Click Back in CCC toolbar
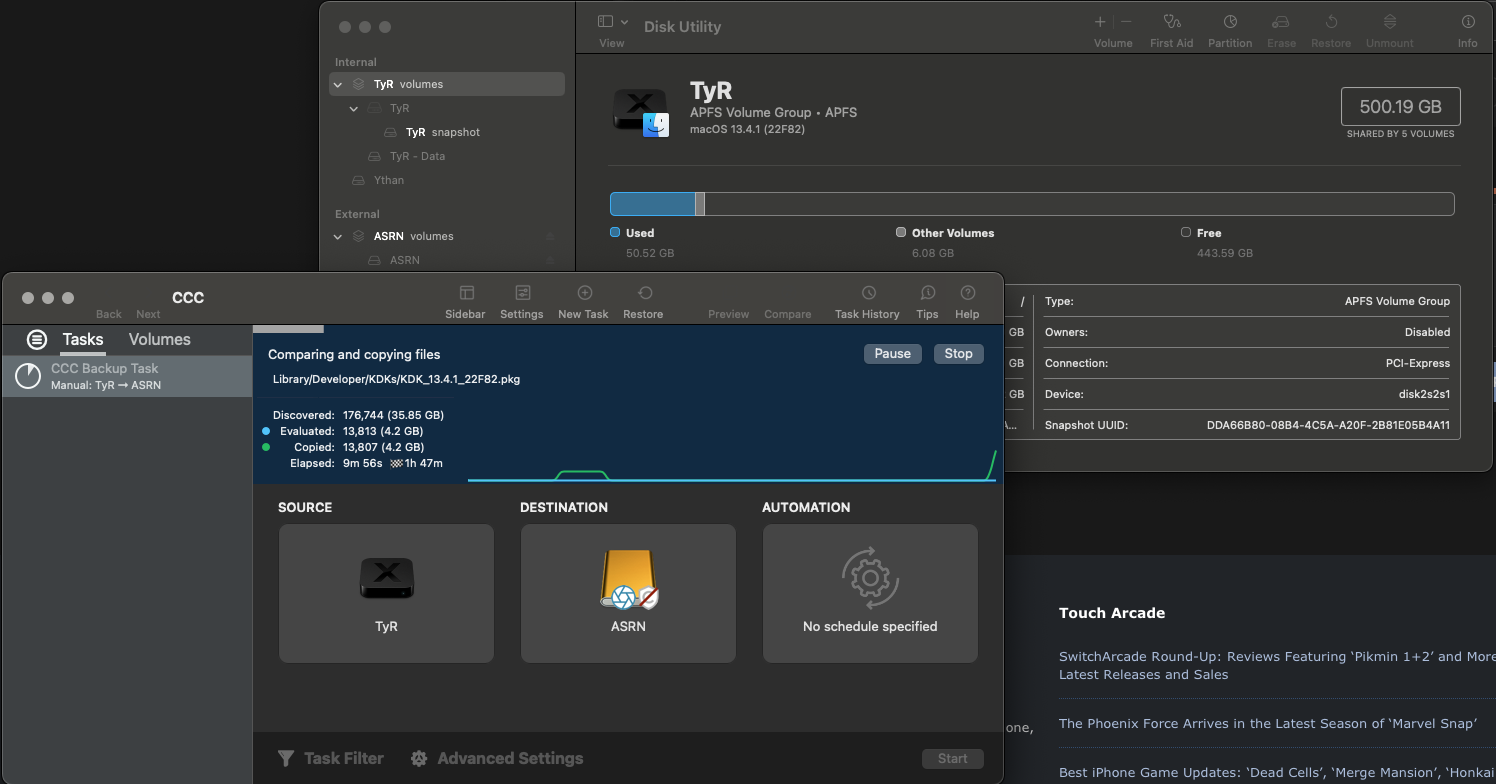 (x=109, y=314)
